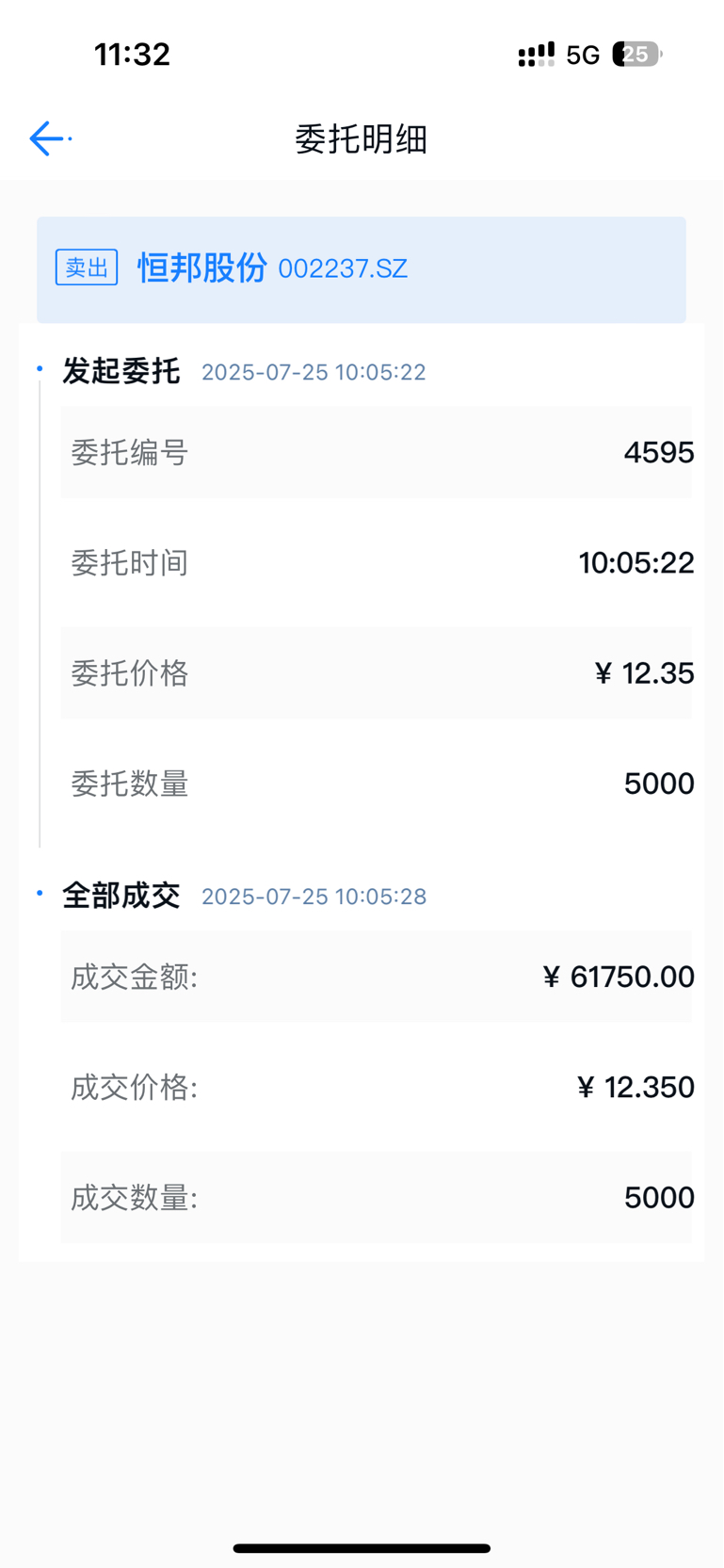Select the 委托数量 5000 row

377,784
